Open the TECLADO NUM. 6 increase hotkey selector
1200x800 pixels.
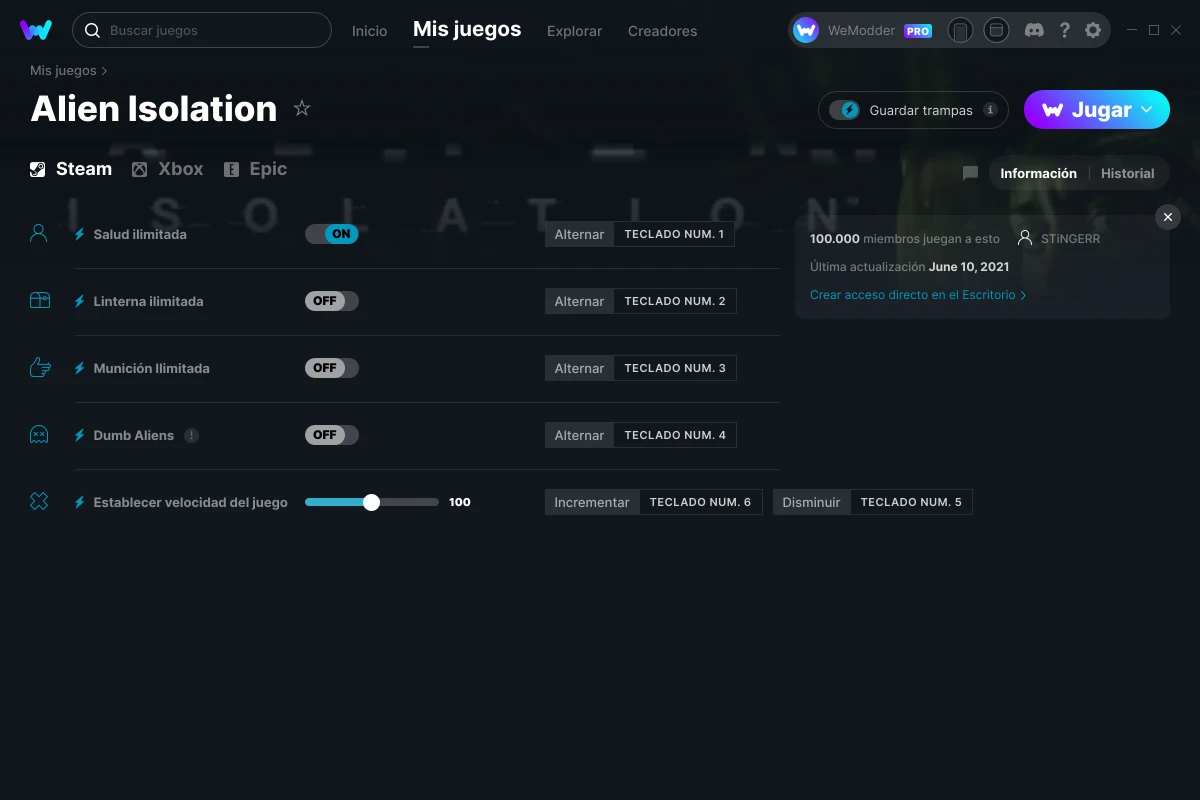tap(700, 502)
